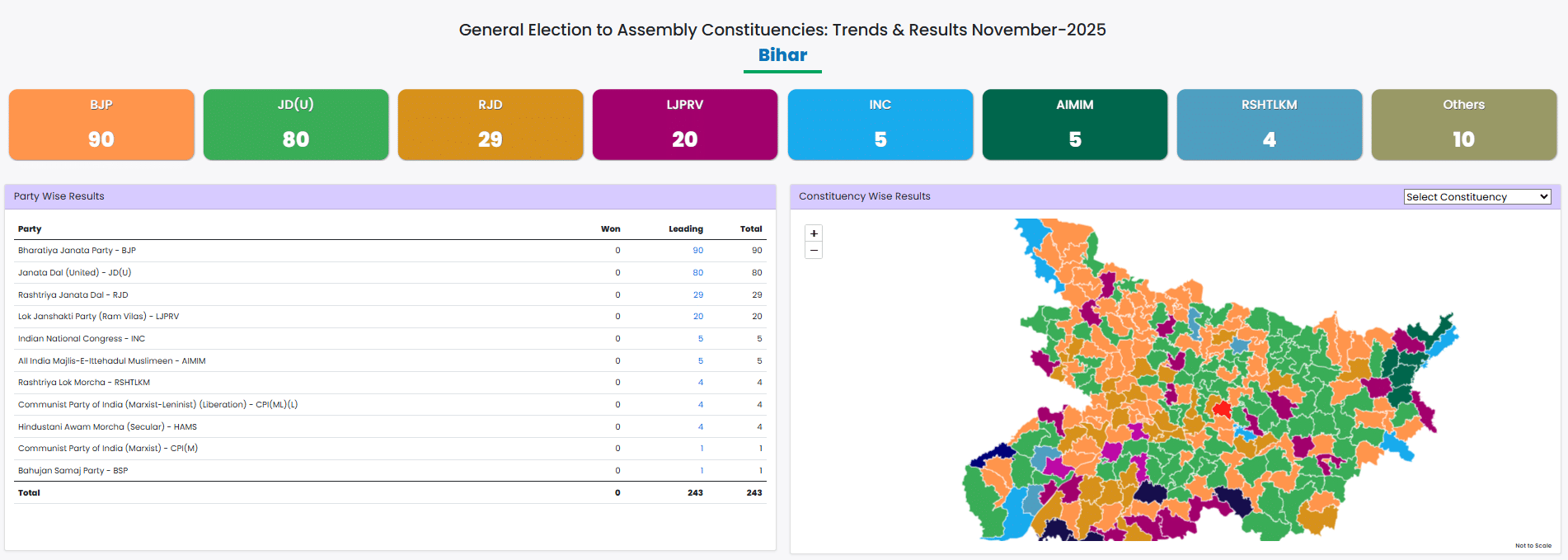This screenshot has height=560, width=1568.
Task: Select the RJD 29 seats card
Action: click(491, 125)
